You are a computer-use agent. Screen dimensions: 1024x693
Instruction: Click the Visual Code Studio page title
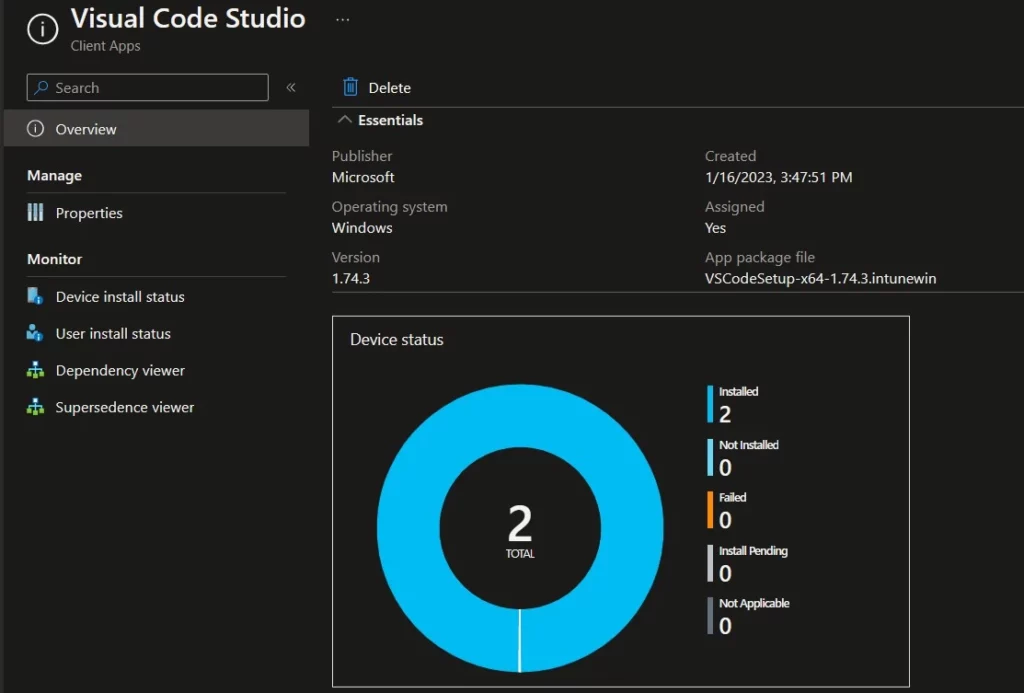[x=188, y=18]
